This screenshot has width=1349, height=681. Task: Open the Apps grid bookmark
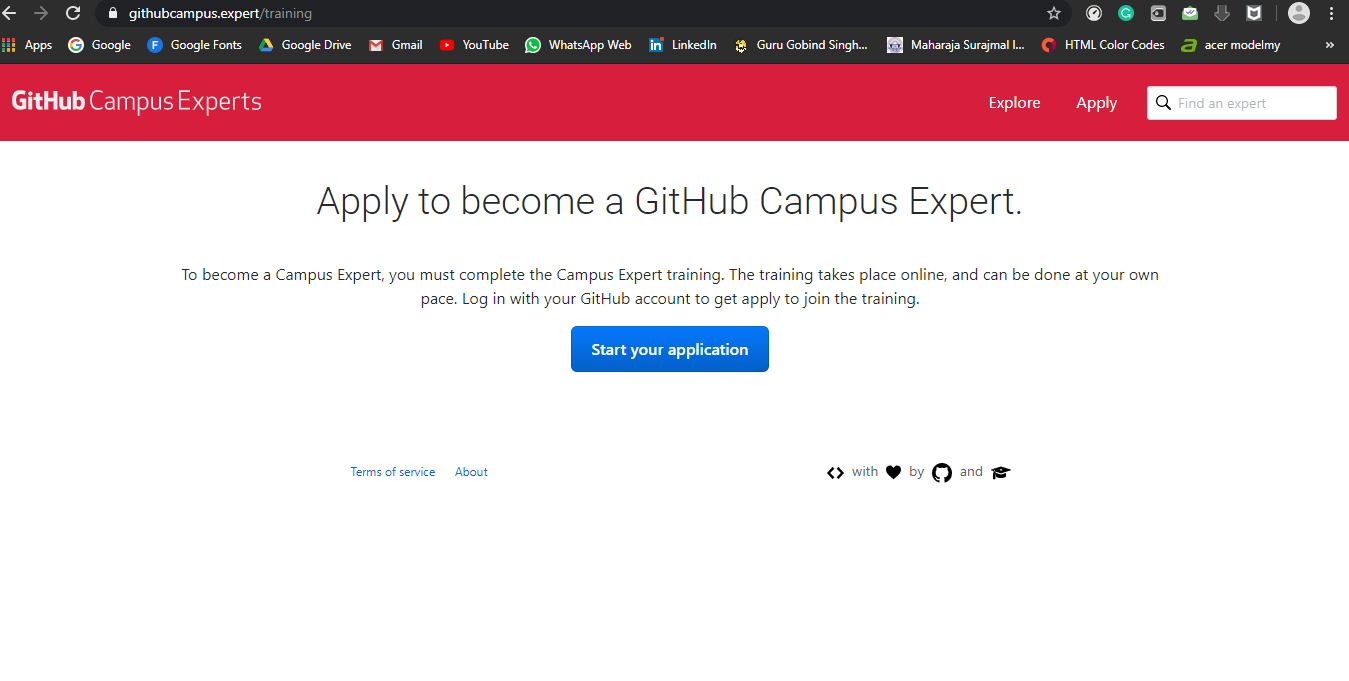[27, 45]
